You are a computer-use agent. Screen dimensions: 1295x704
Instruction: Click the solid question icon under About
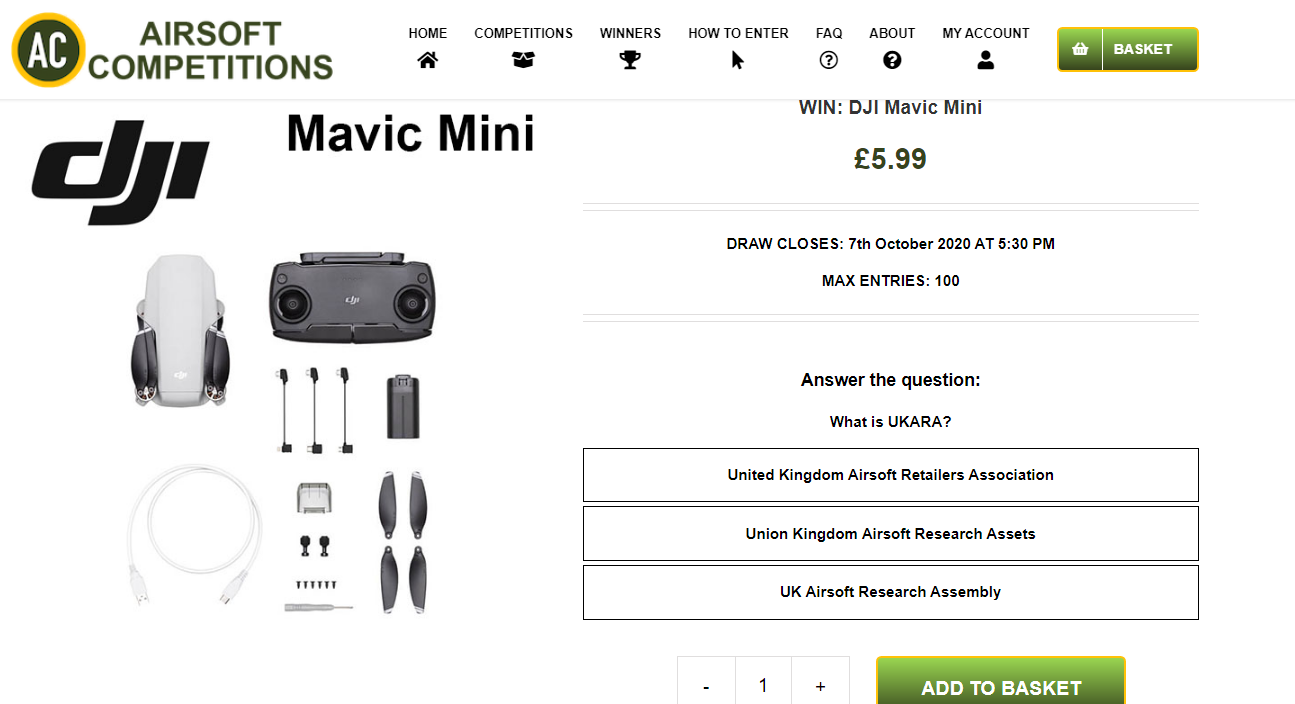(x=892, y=60)
